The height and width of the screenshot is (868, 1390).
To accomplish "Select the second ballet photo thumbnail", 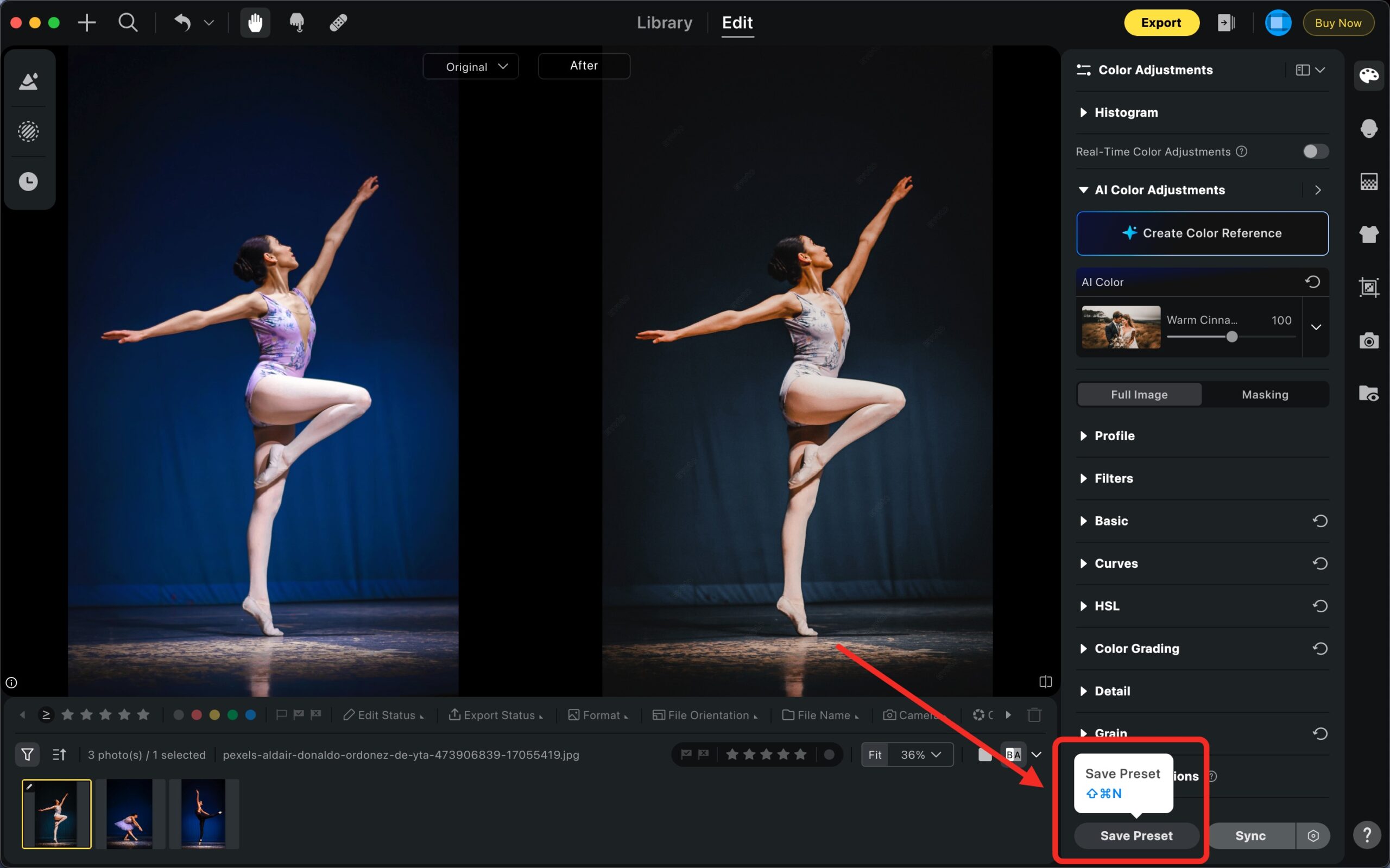I will coord(130,814).
